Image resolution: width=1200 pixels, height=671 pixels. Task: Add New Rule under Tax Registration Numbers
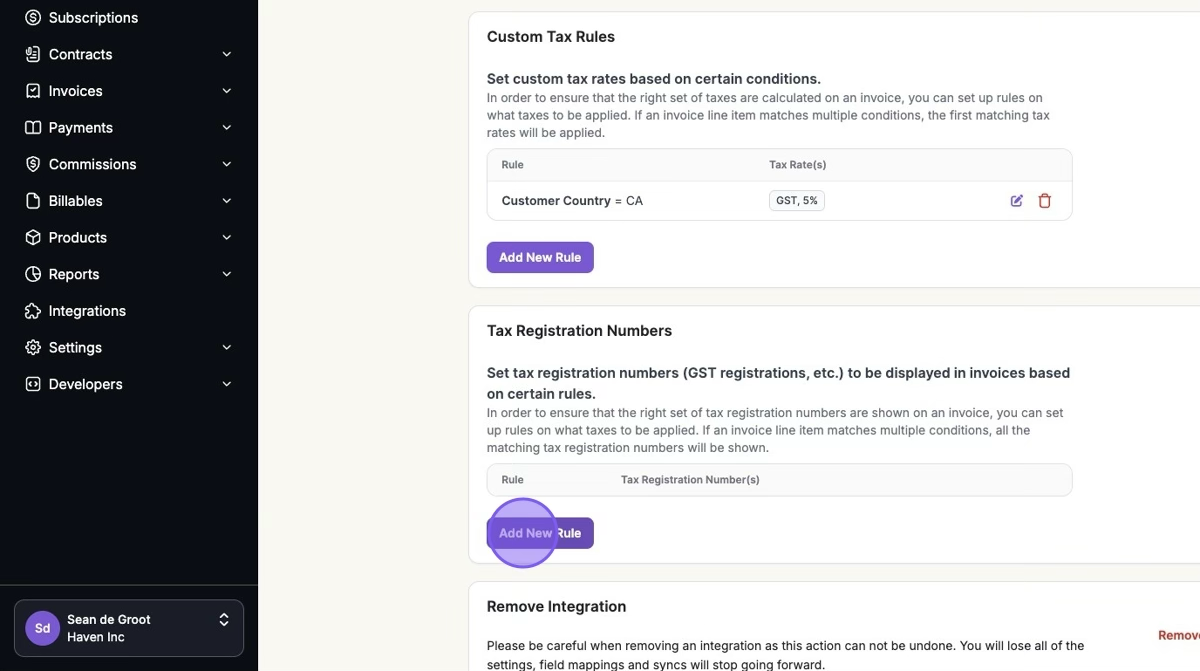coord(540,533)
